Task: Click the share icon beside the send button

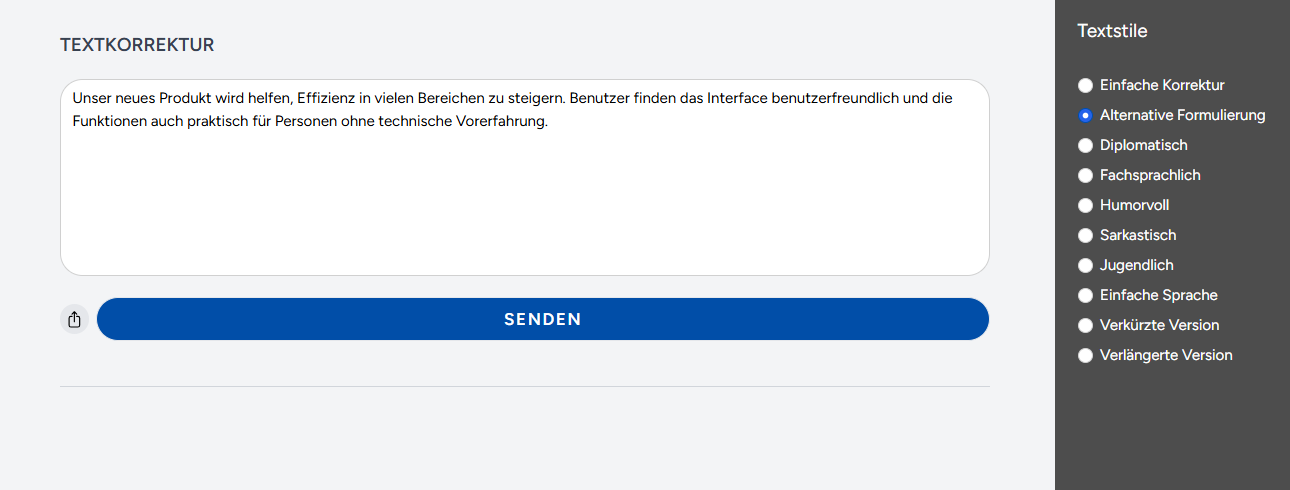Action: tap(74, 320)
